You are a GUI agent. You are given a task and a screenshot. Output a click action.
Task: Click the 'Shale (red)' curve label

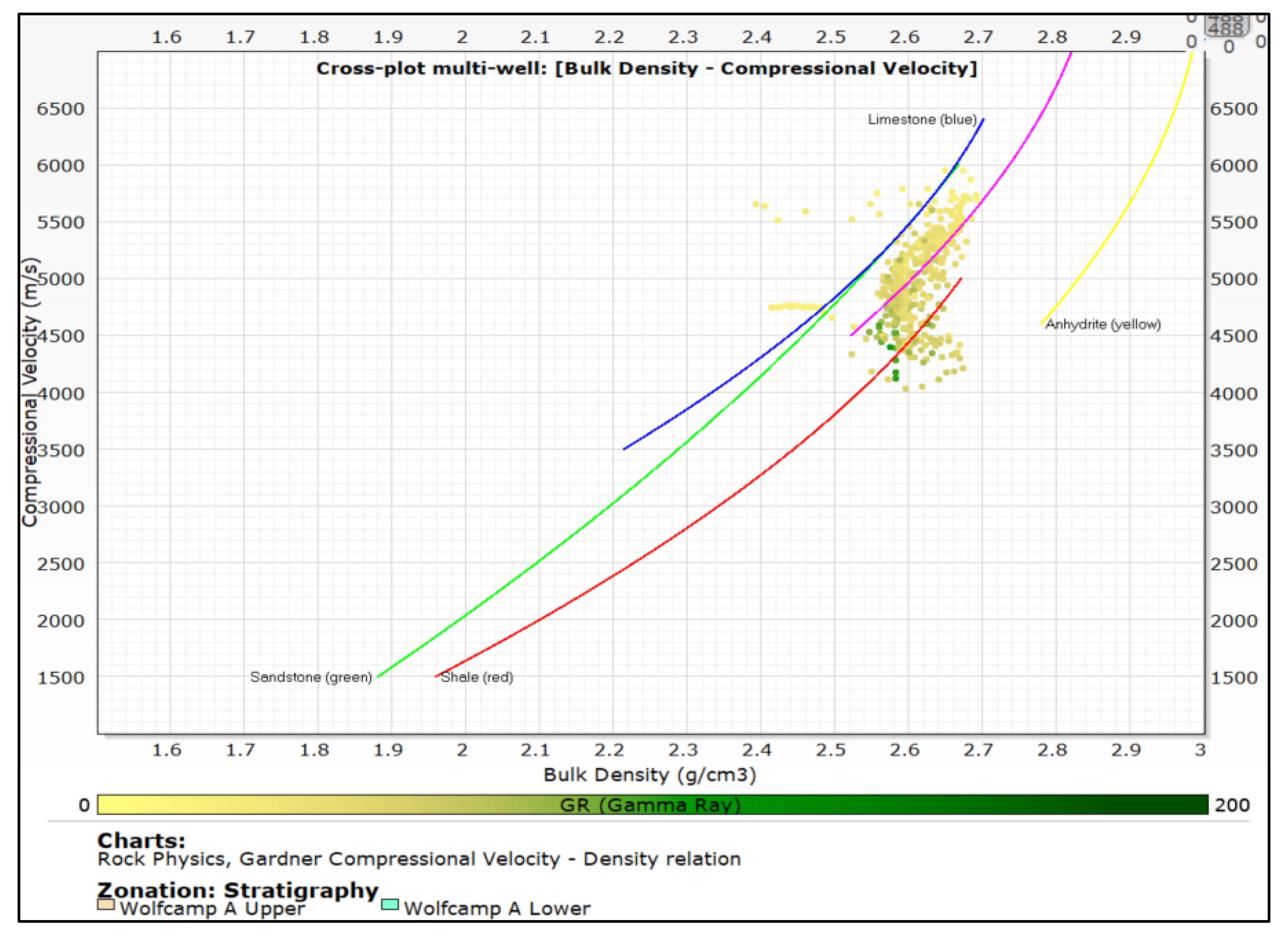[476, 677]
